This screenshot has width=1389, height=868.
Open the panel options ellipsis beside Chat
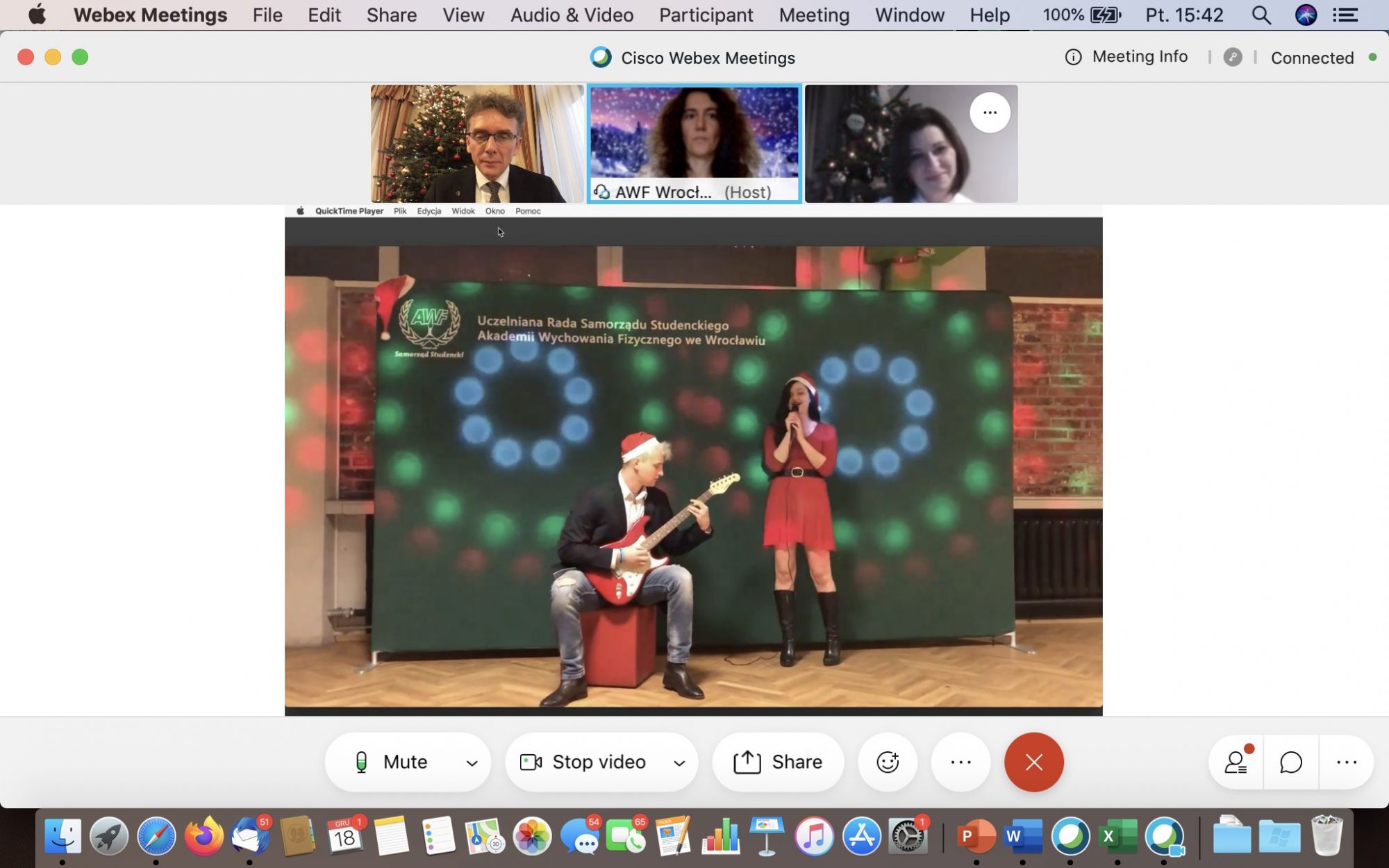(1346, 762)
